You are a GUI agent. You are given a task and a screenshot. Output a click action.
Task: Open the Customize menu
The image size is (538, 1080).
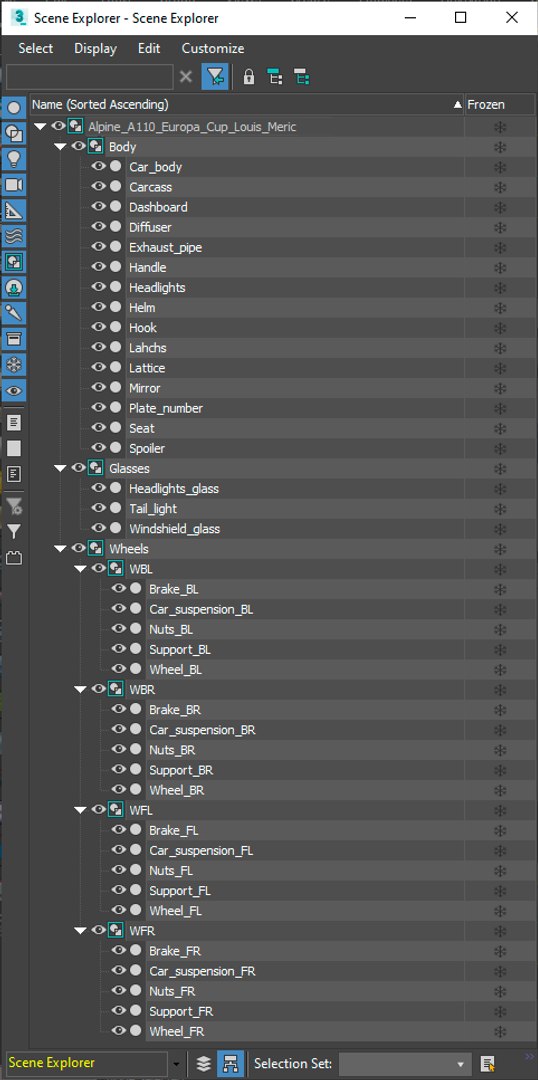coord(213,48)
